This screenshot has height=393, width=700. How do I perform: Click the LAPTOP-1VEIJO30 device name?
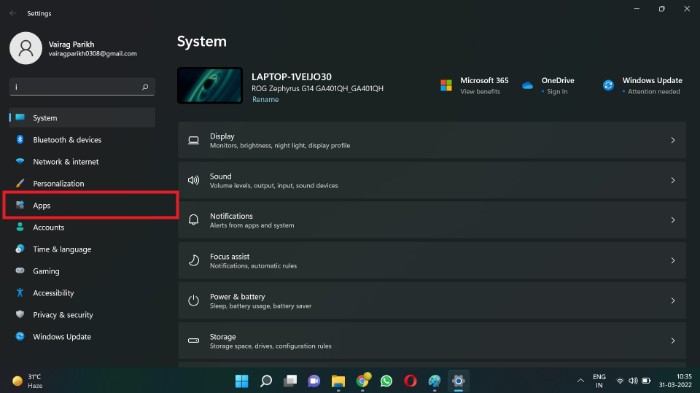[292, 77]
